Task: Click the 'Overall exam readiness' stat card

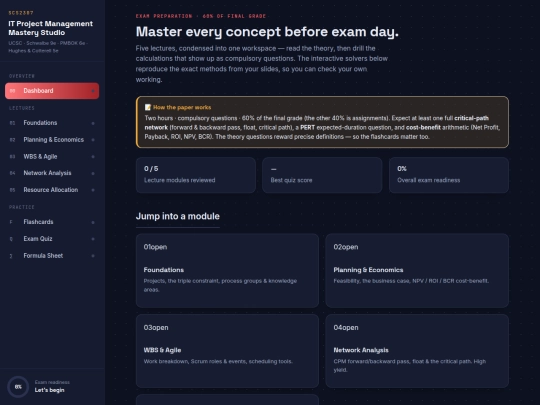Action: (x=449, y=175)
